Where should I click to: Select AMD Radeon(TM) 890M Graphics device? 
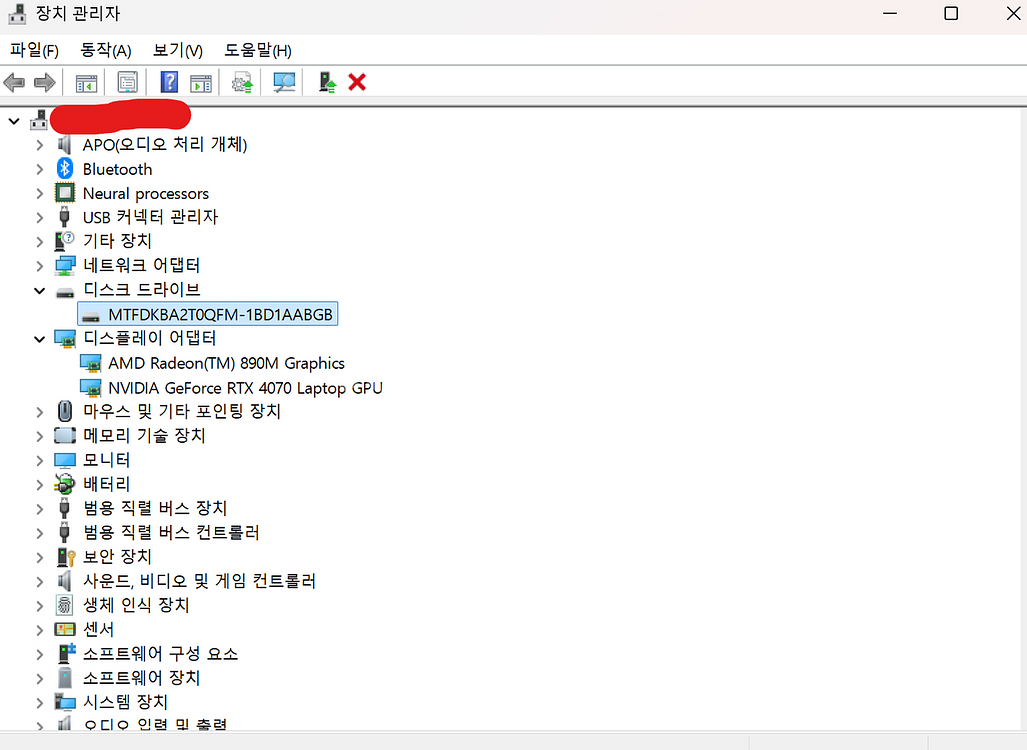(226, 363)
